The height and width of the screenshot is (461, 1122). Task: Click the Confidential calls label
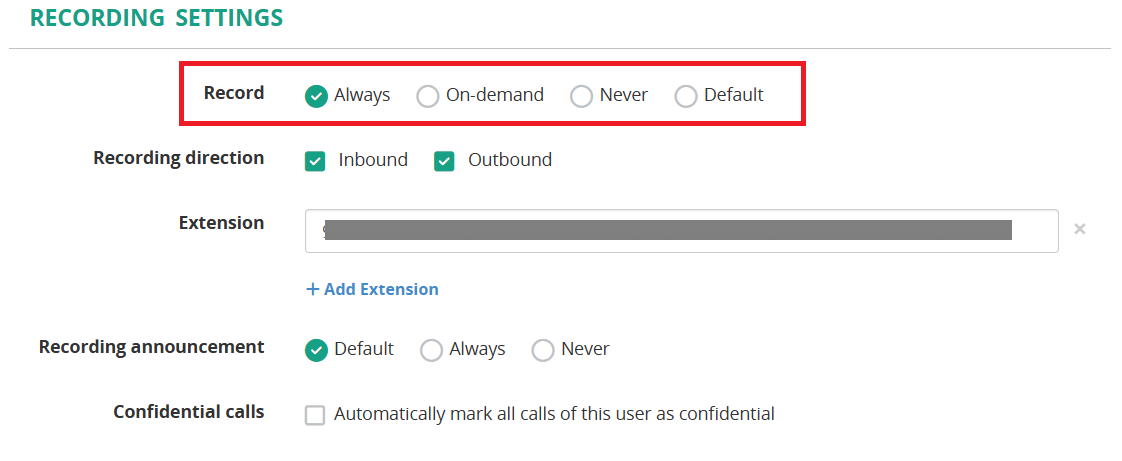(189, 412)
